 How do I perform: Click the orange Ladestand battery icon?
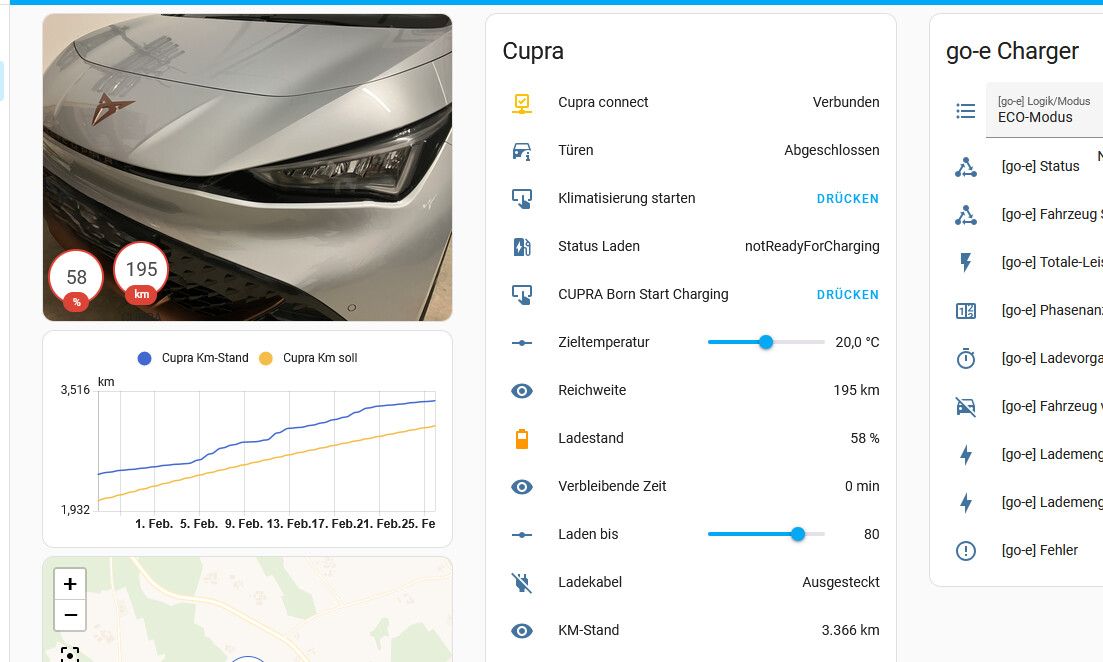coord(521,439)
